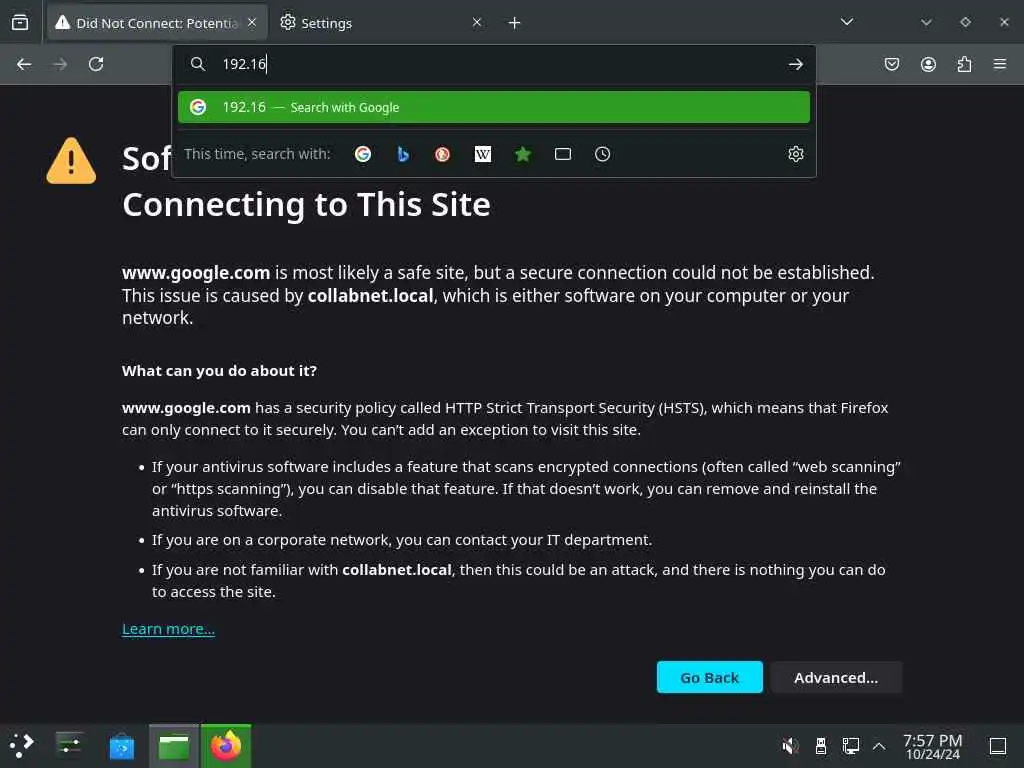
Task: Search this time with DuckDuckGo icon
Action: (443, 154)
